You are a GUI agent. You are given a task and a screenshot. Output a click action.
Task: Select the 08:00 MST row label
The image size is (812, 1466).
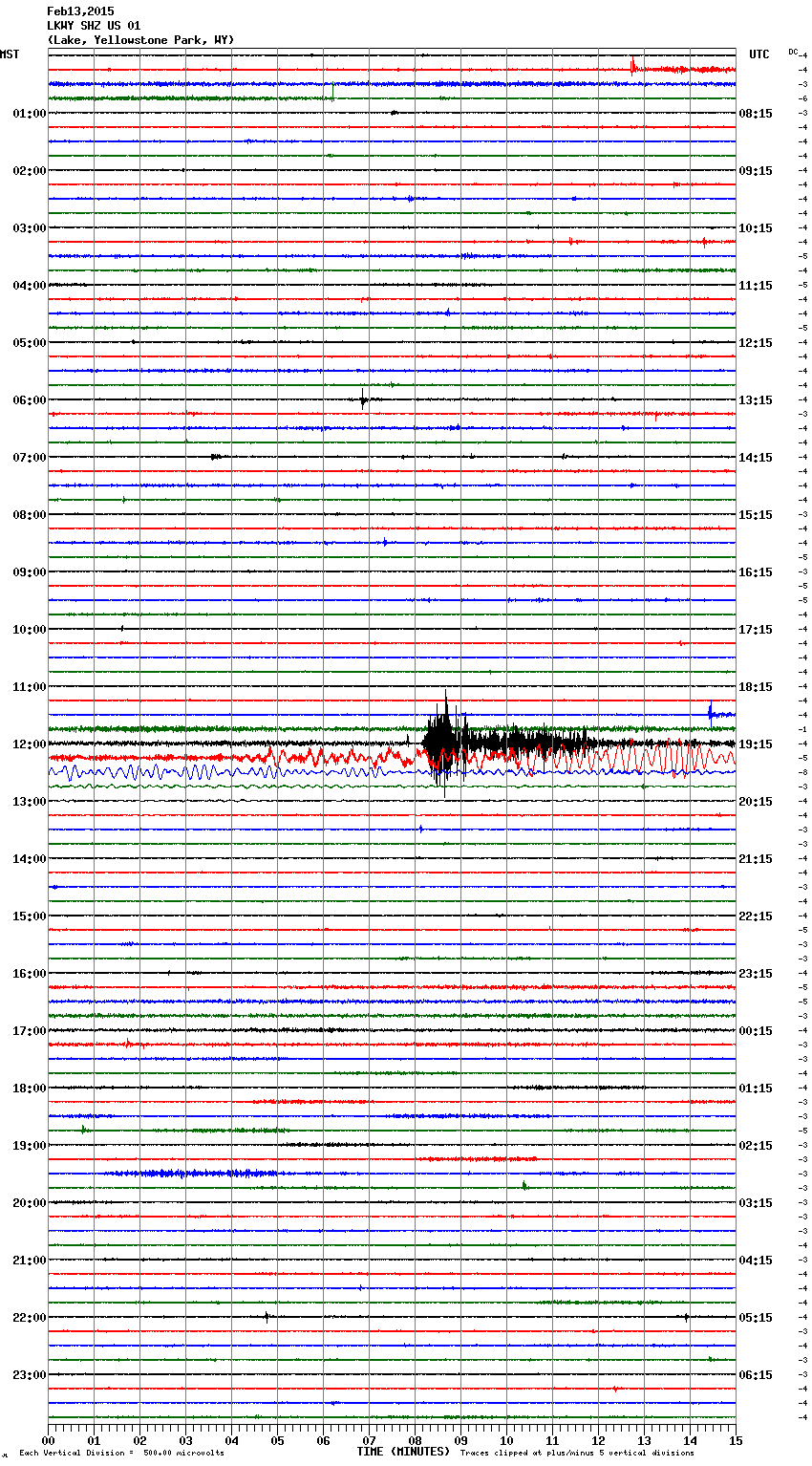[30, 515]
